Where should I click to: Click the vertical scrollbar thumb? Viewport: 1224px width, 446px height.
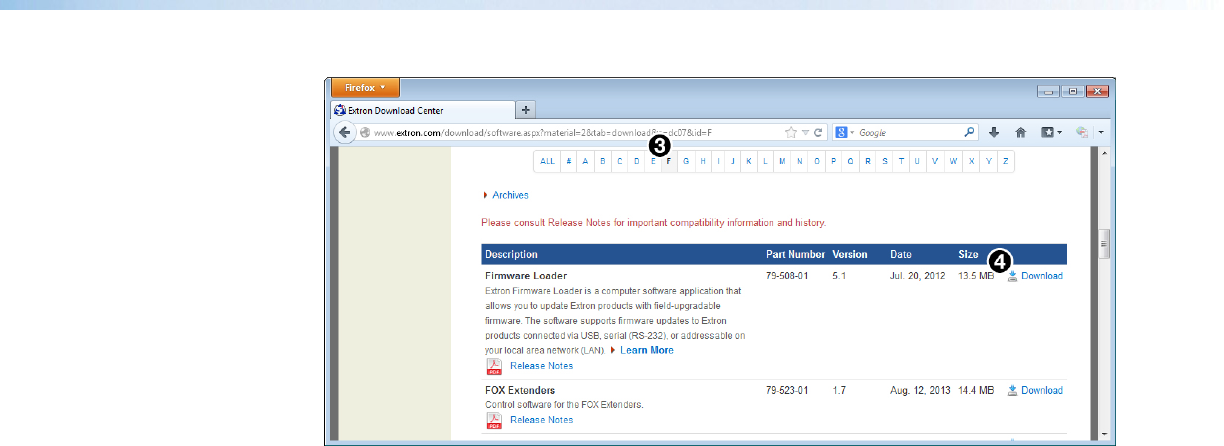pos(1104,244)
